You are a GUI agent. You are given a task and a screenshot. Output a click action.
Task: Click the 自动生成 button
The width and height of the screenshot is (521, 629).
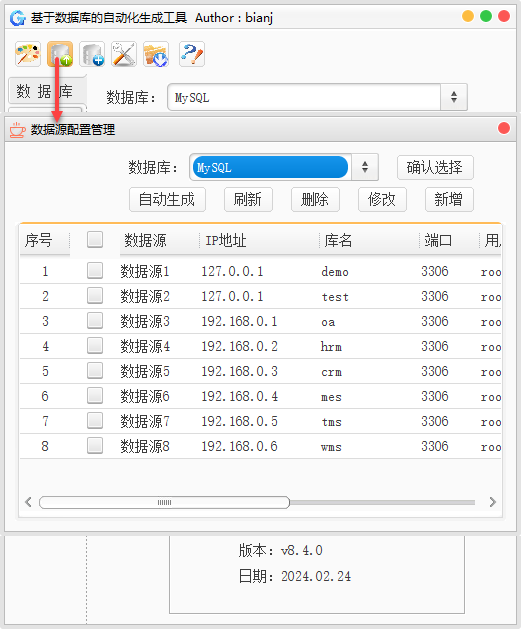[167, 199]
